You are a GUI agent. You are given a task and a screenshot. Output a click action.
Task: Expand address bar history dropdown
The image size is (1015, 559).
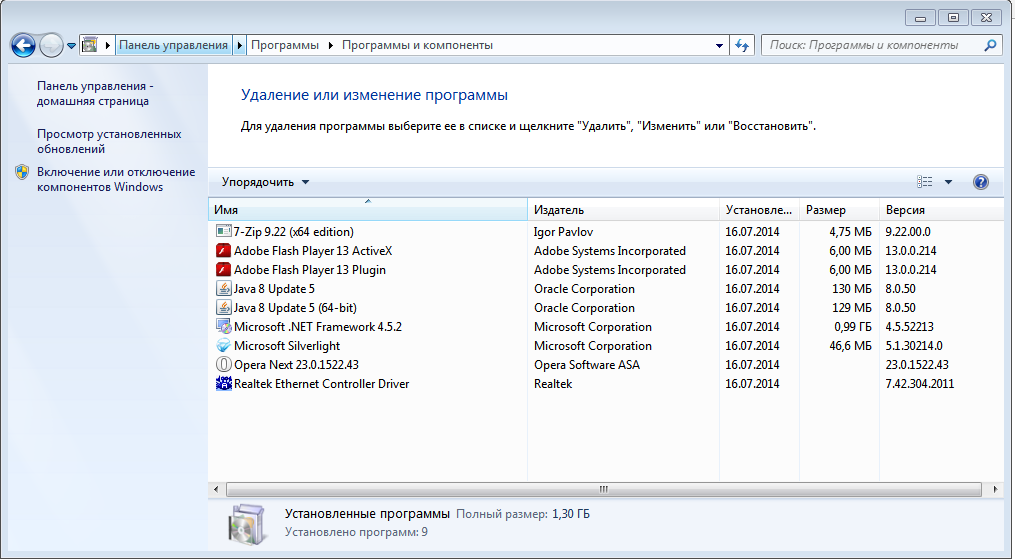coord(719,46)
